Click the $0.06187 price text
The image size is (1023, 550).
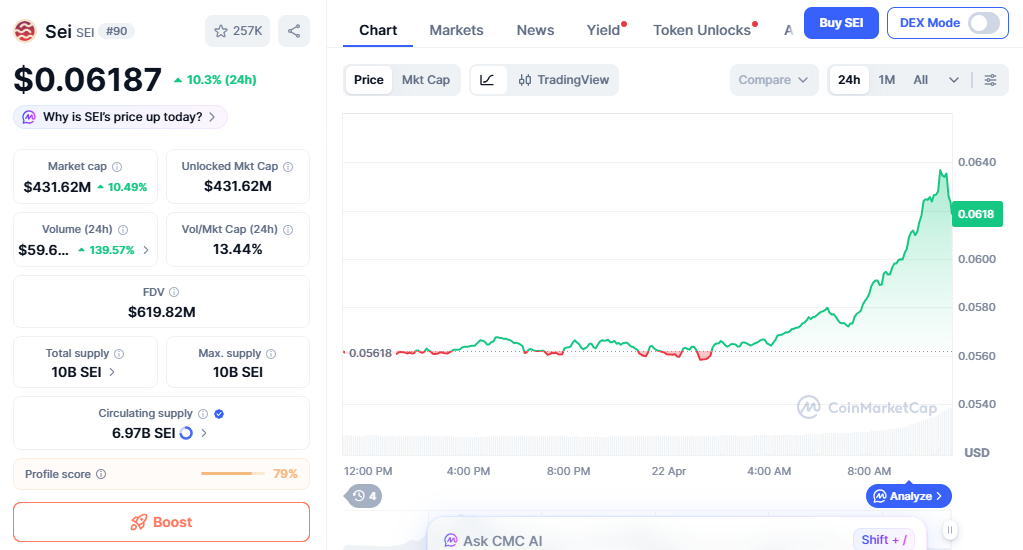(87, 80)
